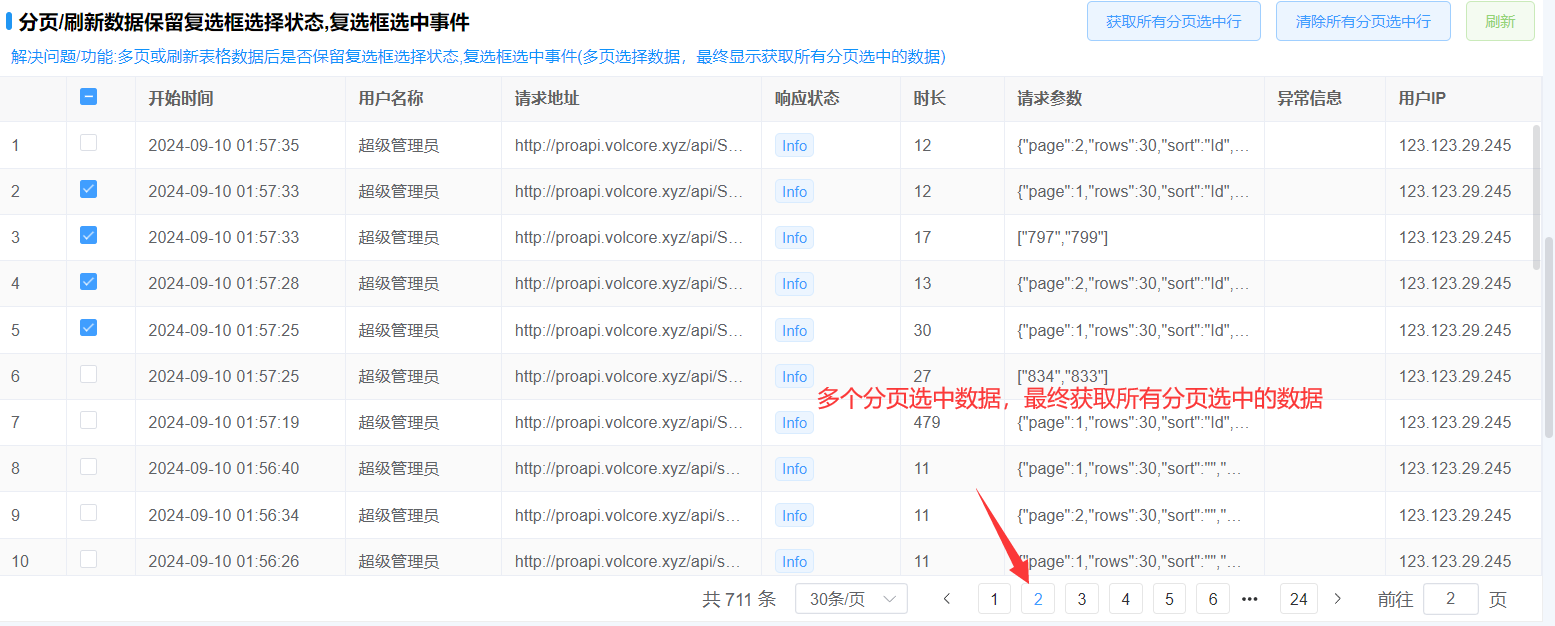
Task: Select page 3 in pagination
Action: click(x=1082, y=599)
